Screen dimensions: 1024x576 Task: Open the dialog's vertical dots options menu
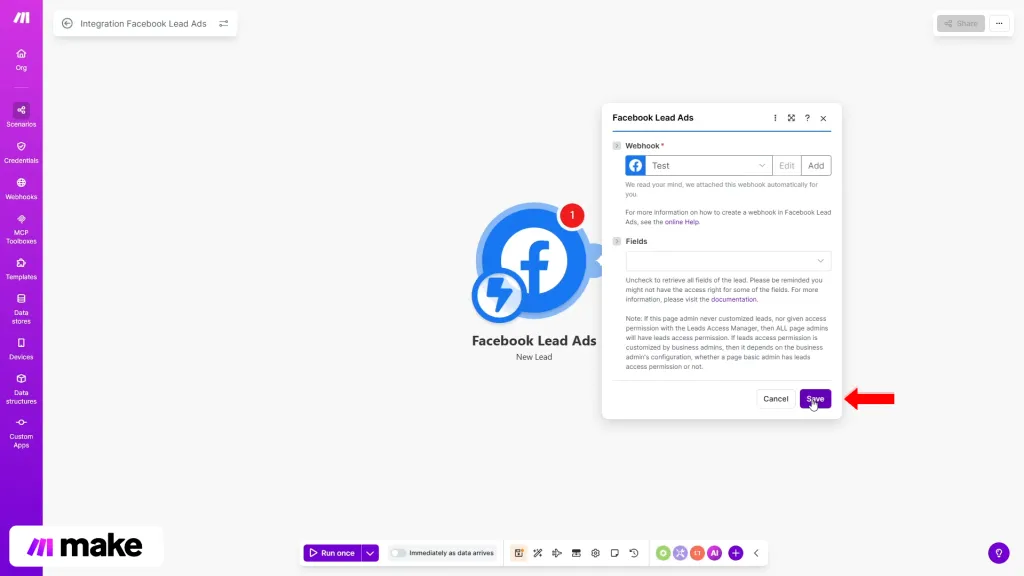tap(775, 118)
